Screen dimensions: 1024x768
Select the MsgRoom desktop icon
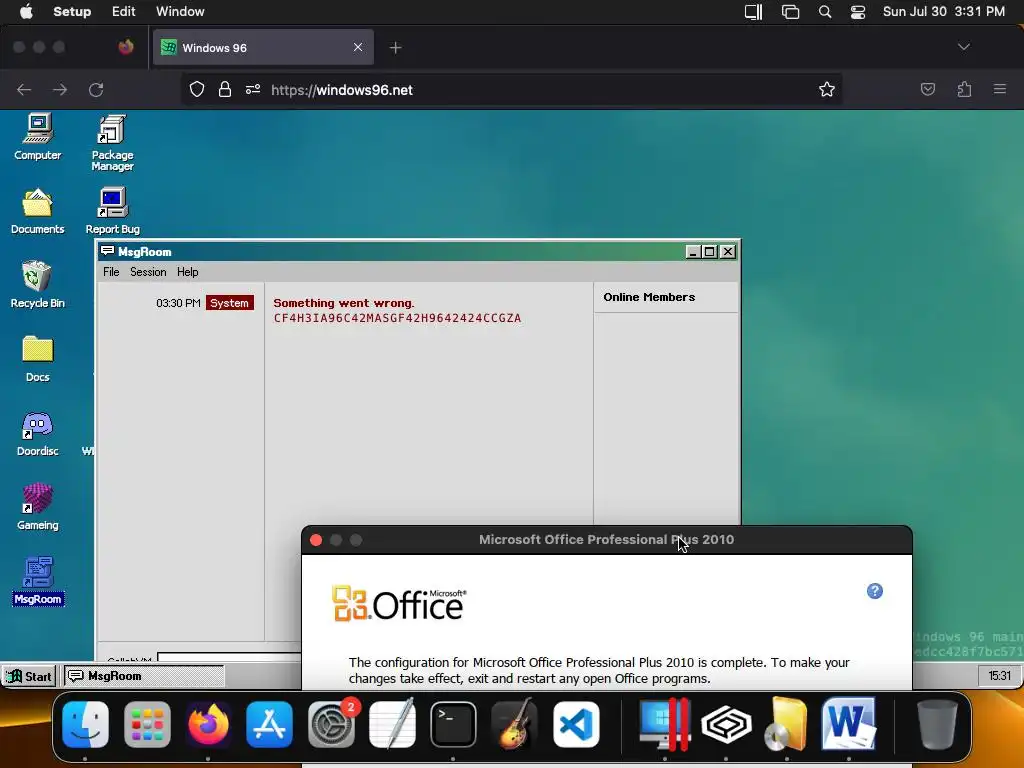[x=38, y=581]
